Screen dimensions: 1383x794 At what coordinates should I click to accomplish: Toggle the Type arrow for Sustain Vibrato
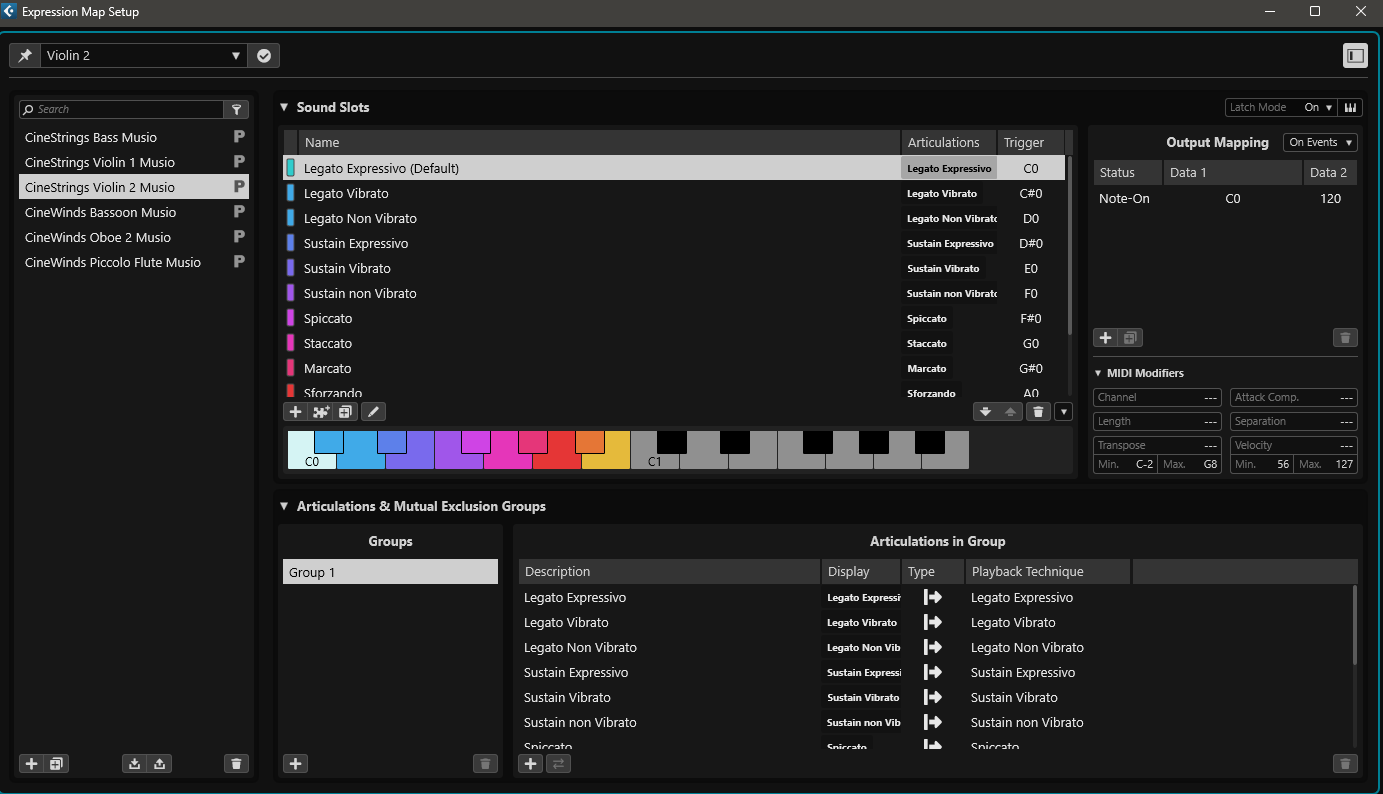pyautogui.click(x=932, y=698)
